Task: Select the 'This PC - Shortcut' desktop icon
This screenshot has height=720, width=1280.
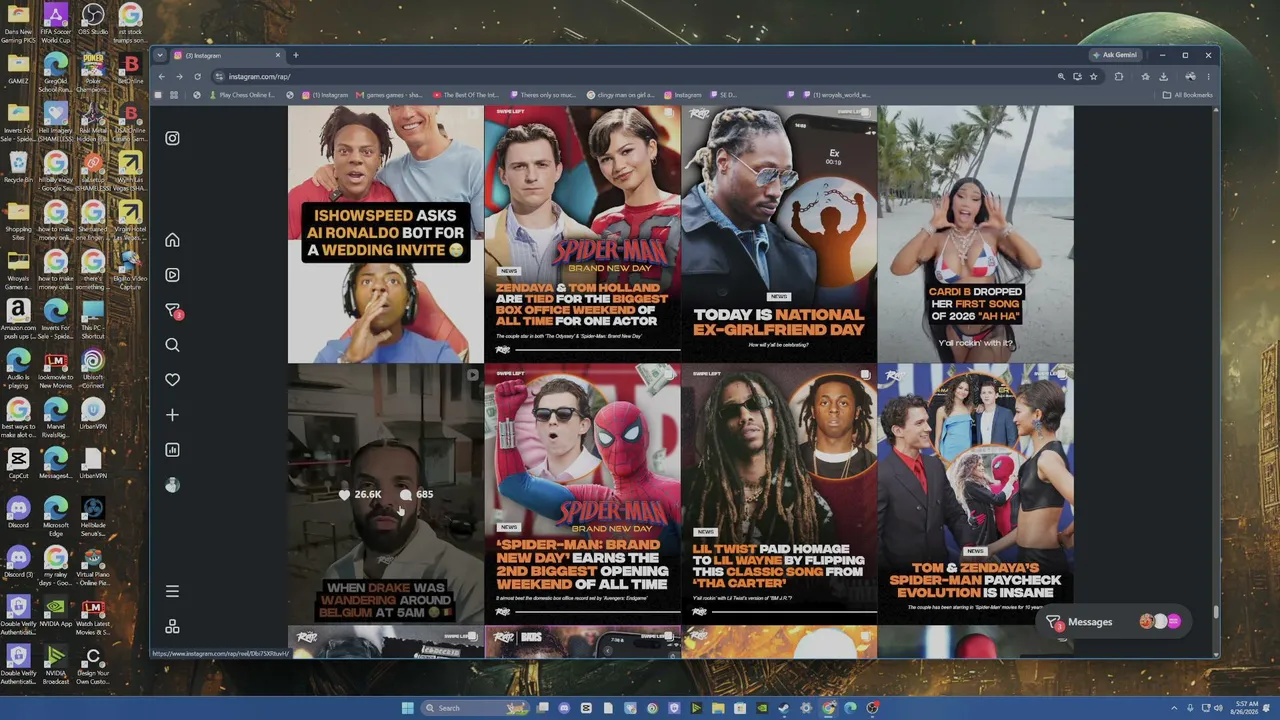Action: coord(92,318)
